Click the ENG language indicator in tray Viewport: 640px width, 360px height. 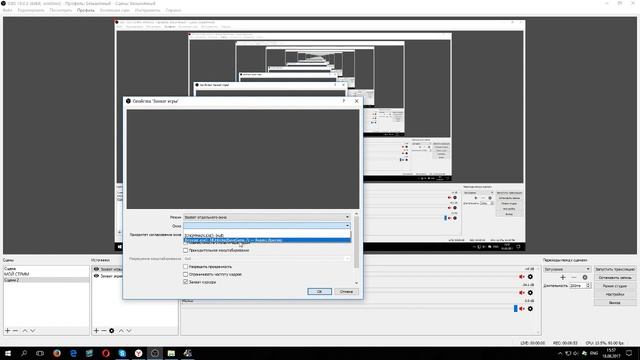coord(594,353)
